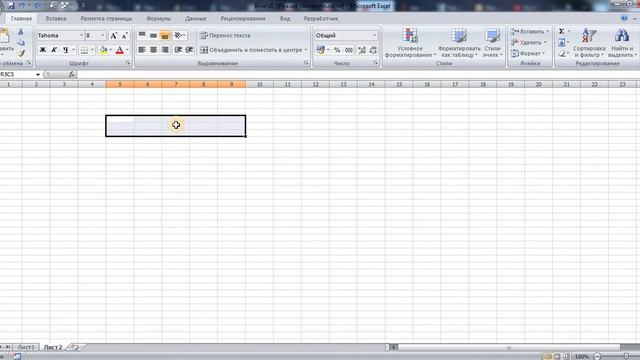The image size is (640, 360).
Task: Decrease font size with small A icon
Action: point(124,36)
